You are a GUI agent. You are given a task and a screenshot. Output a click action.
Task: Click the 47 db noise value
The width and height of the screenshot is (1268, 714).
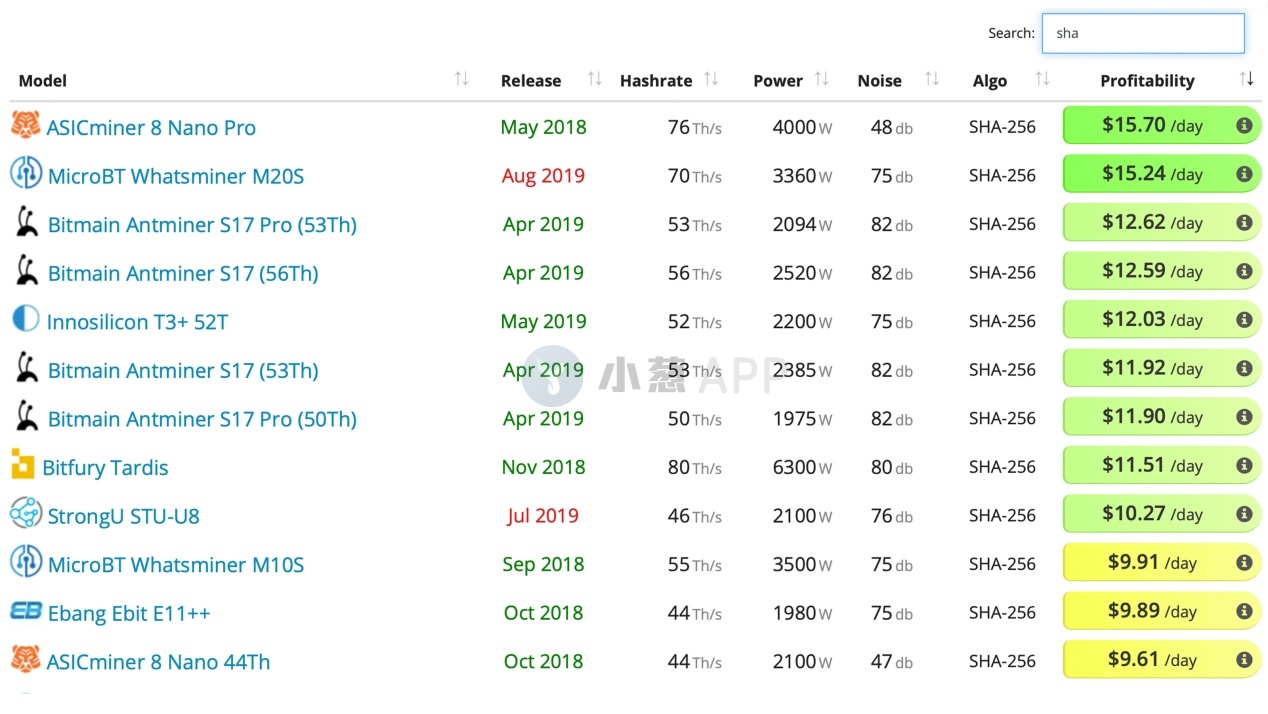point(891,661)
